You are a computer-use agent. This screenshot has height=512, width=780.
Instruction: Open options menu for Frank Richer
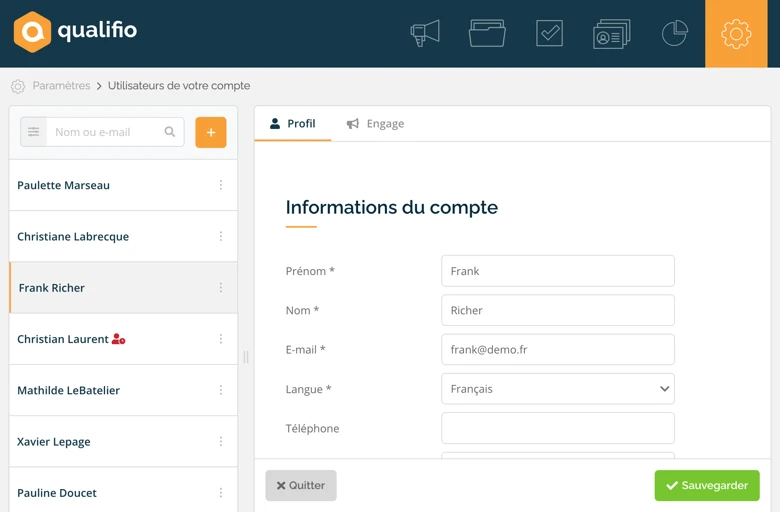[221, 288]
